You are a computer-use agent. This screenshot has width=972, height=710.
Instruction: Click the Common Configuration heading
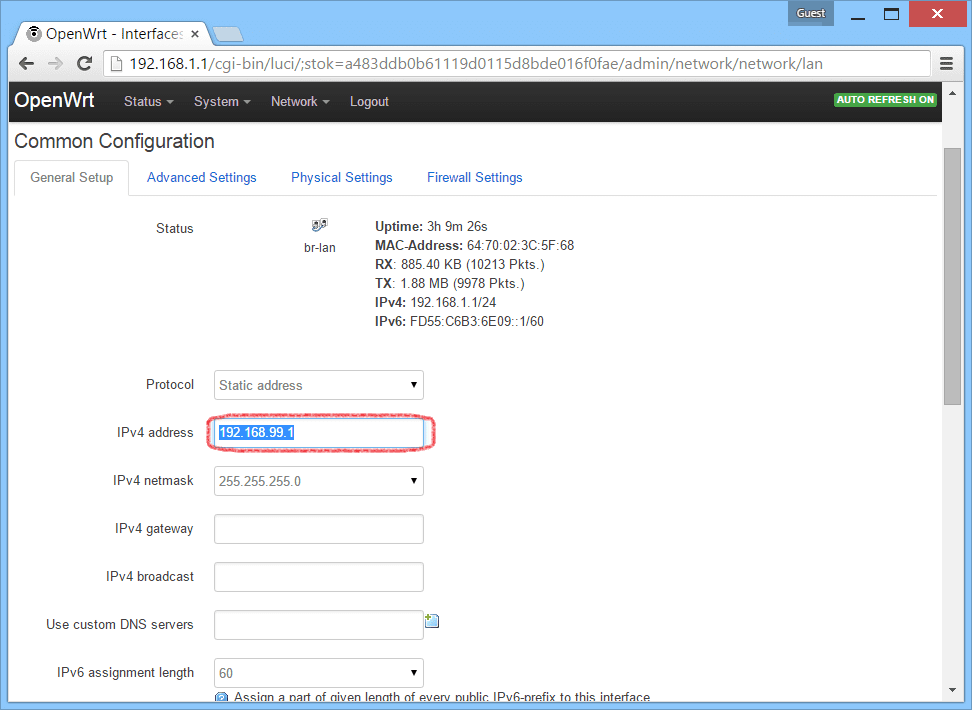[x=114, y=141]
